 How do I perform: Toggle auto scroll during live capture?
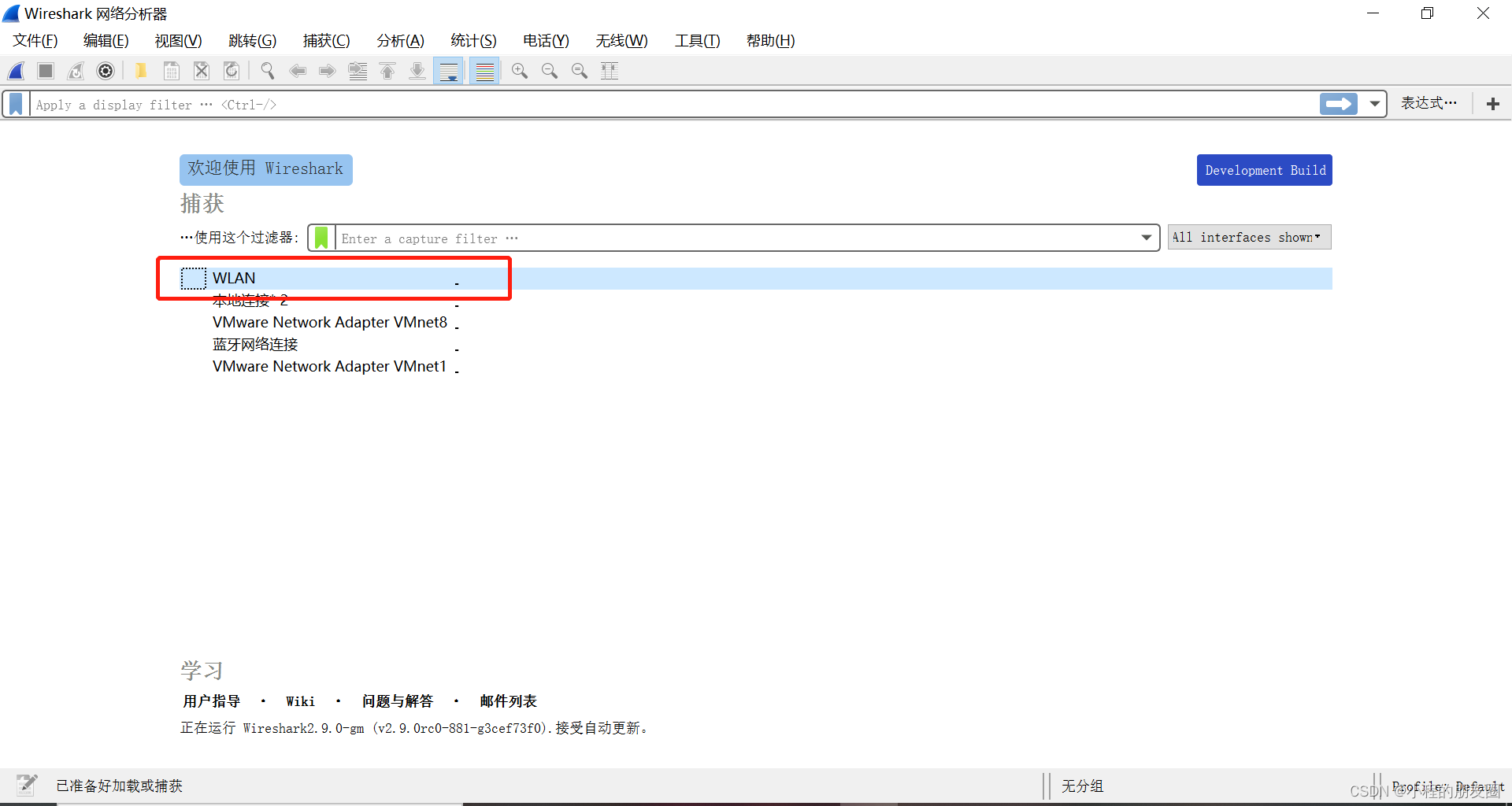click(x=449, y=71)
